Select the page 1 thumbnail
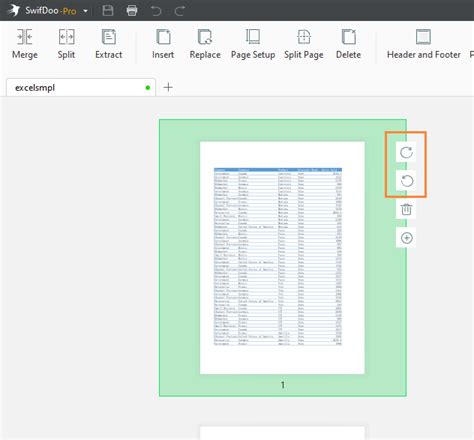 pos(282,258)
